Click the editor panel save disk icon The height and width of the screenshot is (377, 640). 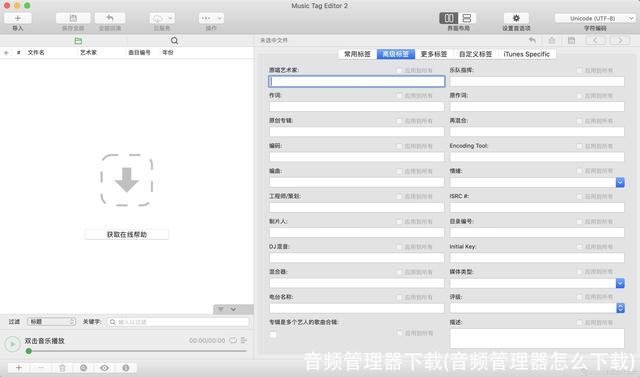coord(571,40)
